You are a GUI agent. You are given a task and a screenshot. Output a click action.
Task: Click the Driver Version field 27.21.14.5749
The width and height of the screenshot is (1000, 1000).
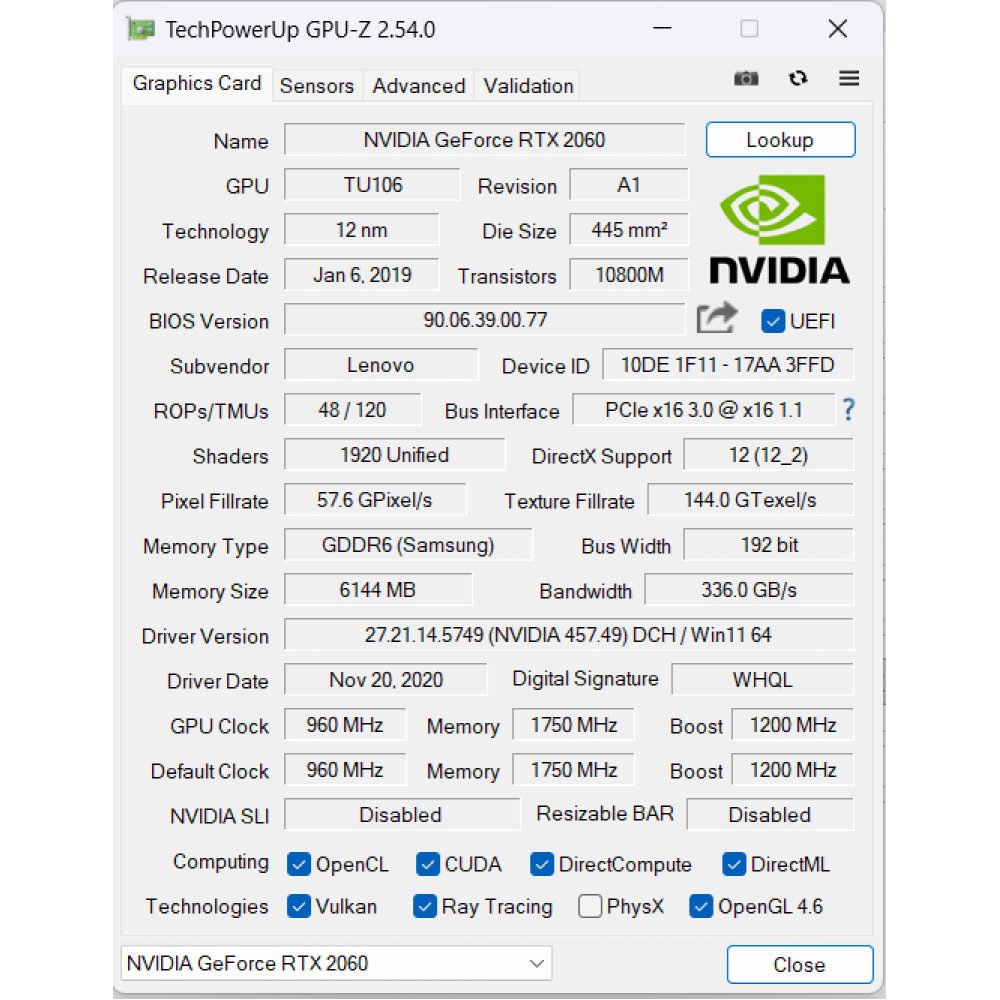point(569,635)
